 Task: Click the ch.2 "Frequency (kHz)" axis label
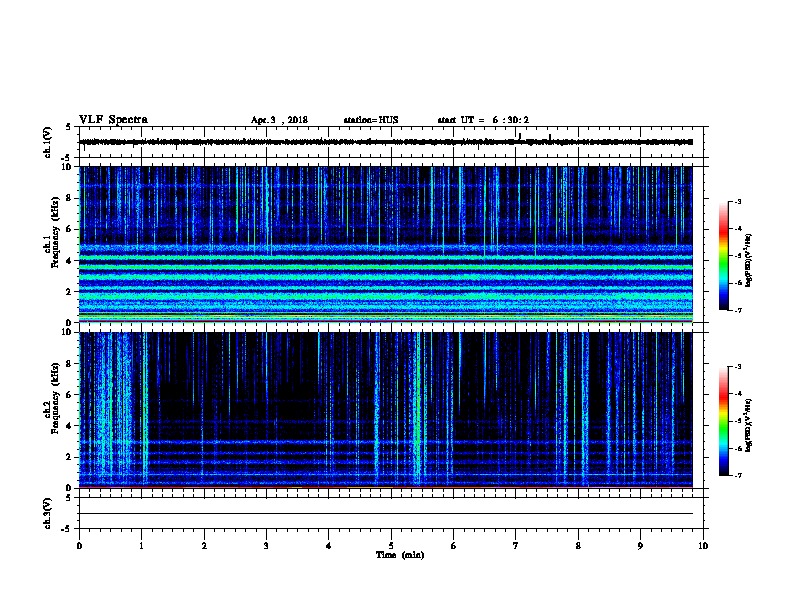click(55, 398)
